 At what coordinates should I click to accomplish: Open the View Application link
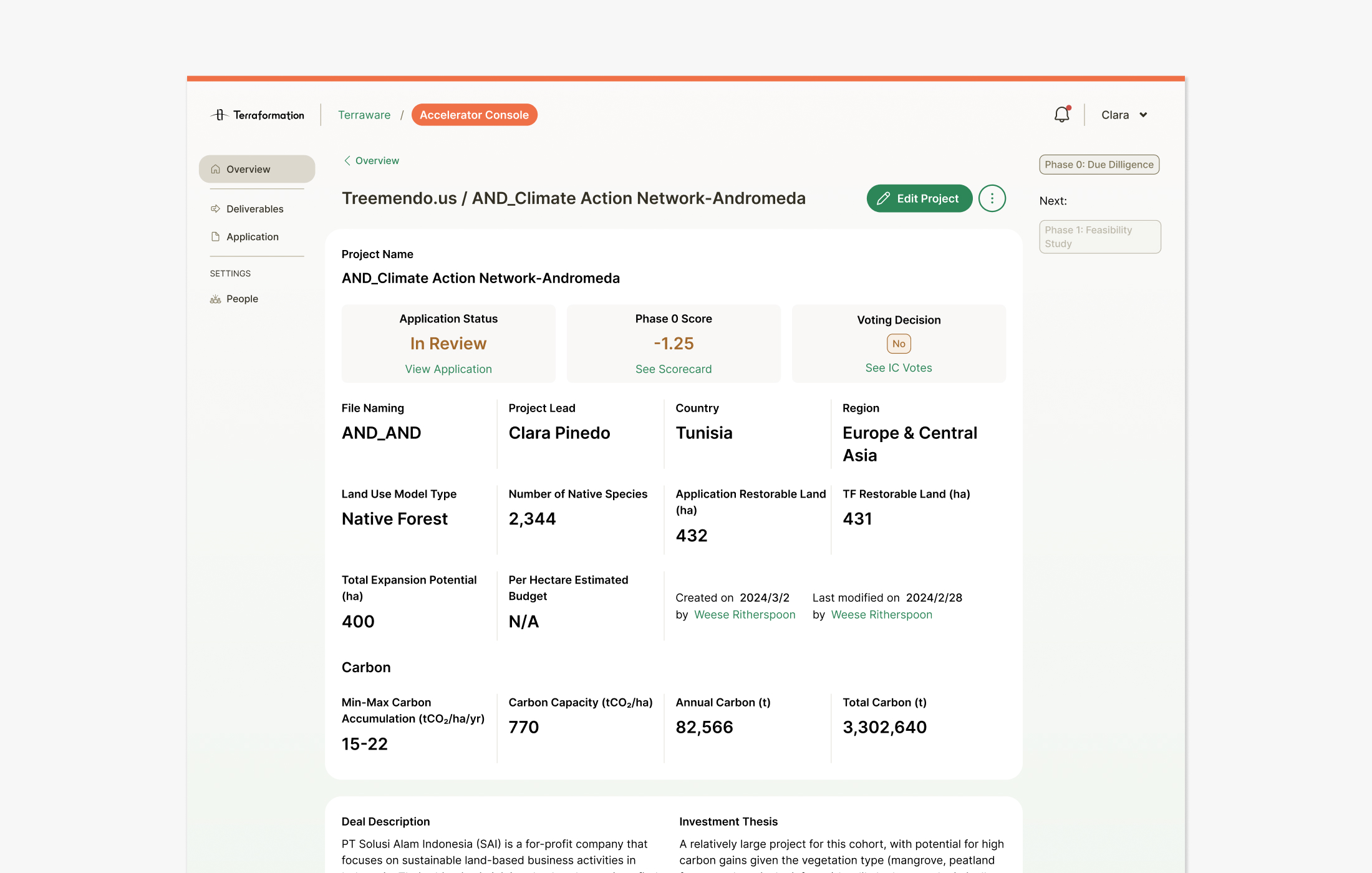(x=448, y=369)
